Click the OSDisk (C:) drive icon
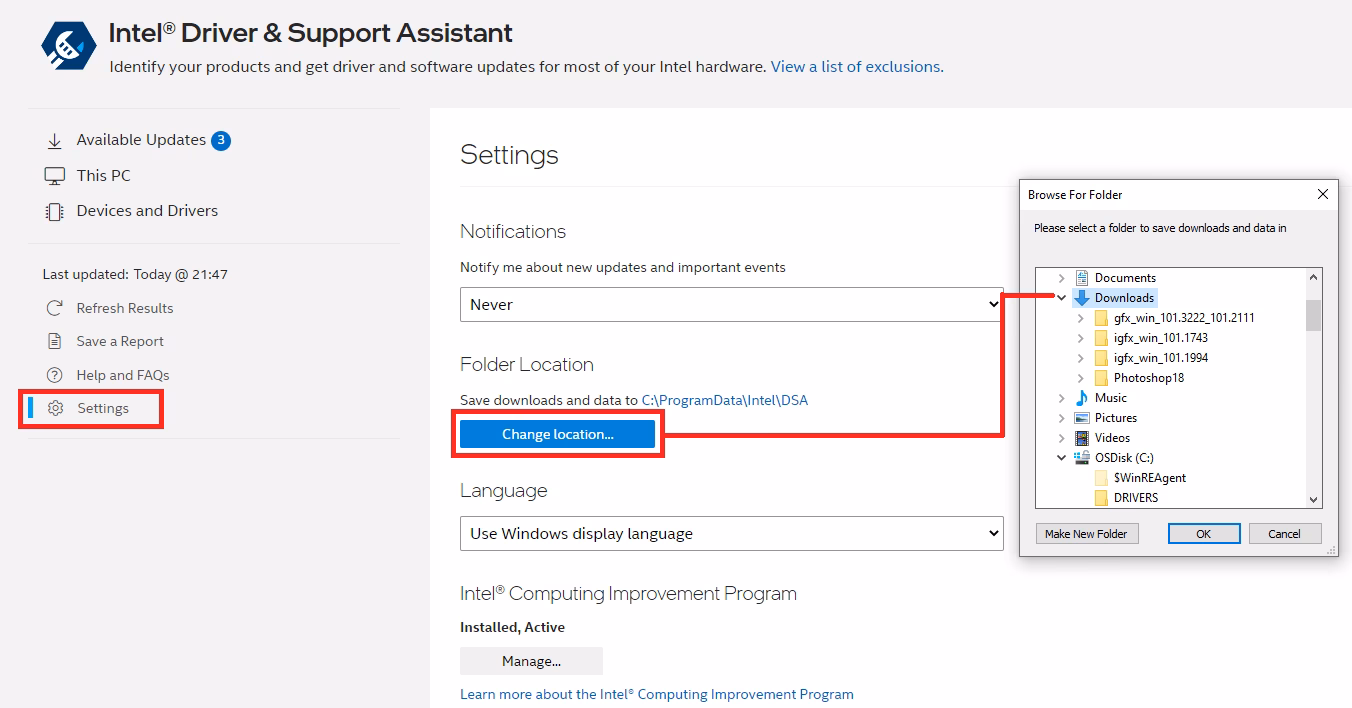 pyautogui.click(x=1082, y=458)
